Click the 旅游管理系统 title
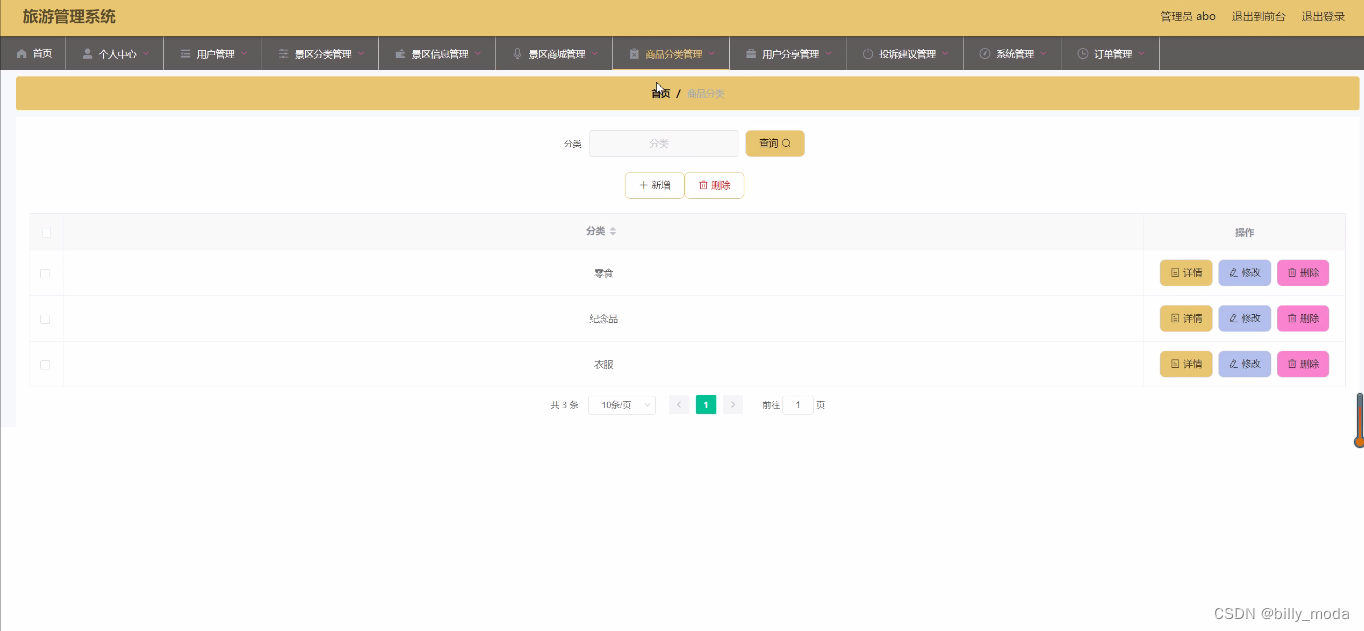Screen dimensions: 1364x631 coord(69,16)
